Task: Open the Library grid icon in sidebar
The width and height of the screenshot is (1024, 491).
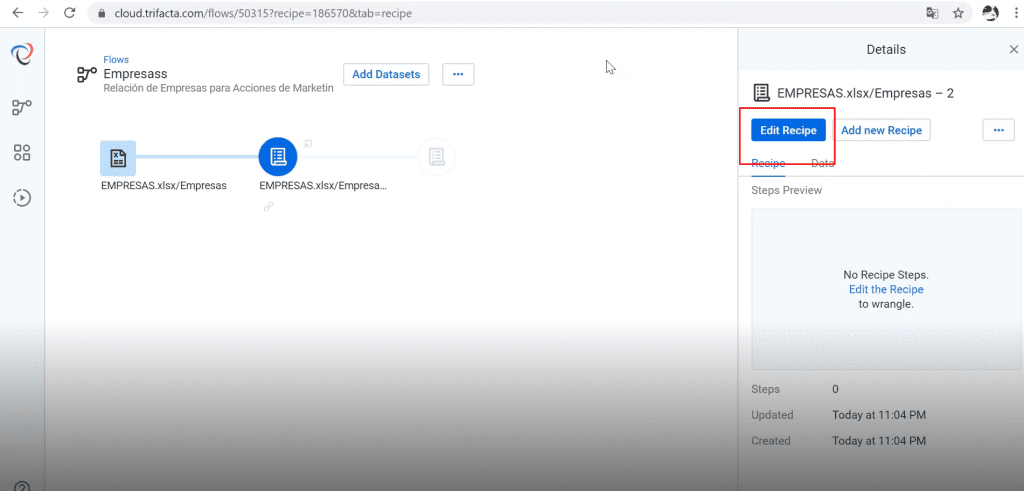Action: (22, 153)
